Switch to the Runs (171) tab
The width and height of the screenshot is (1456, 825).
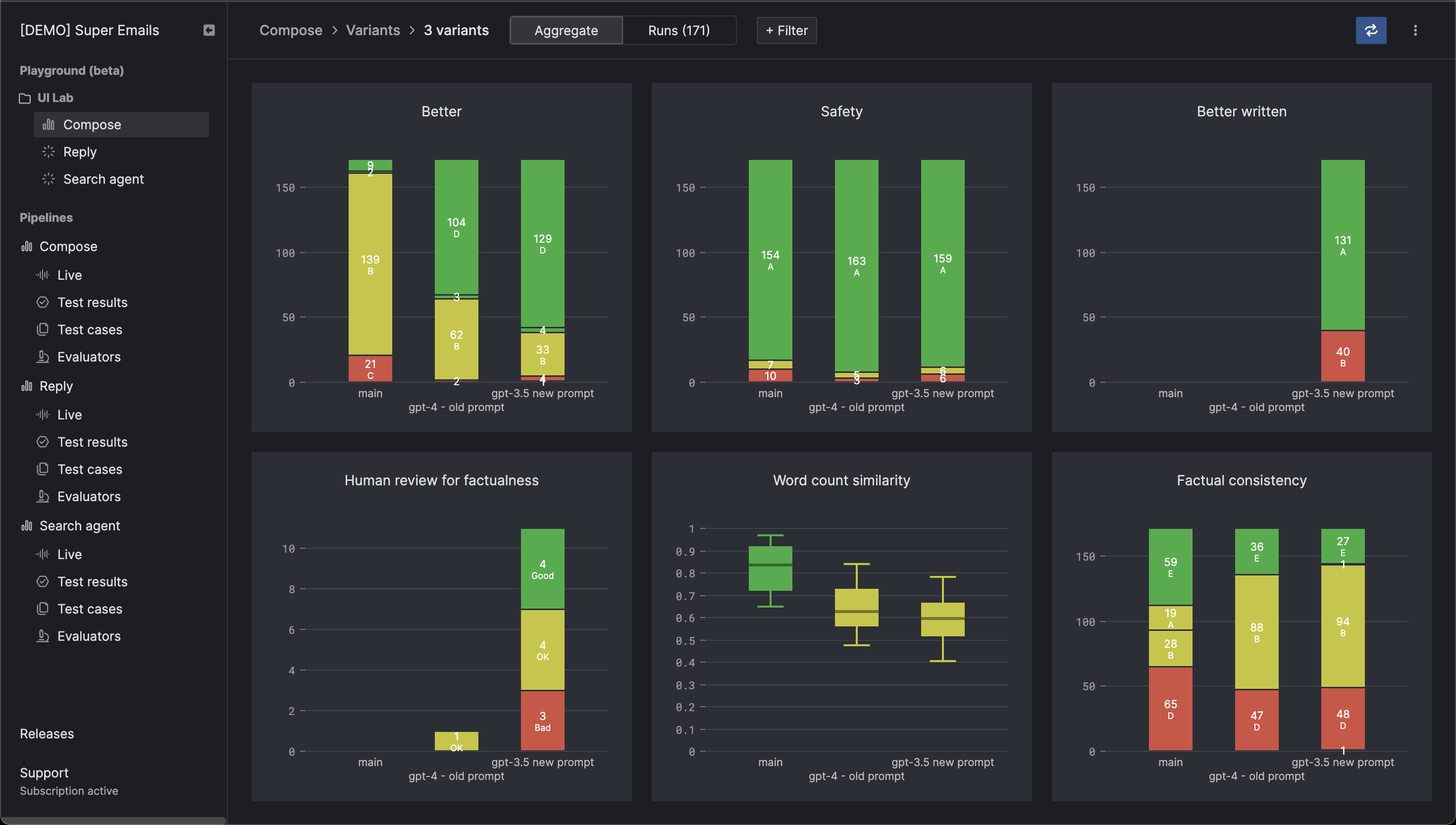(678, 30)
